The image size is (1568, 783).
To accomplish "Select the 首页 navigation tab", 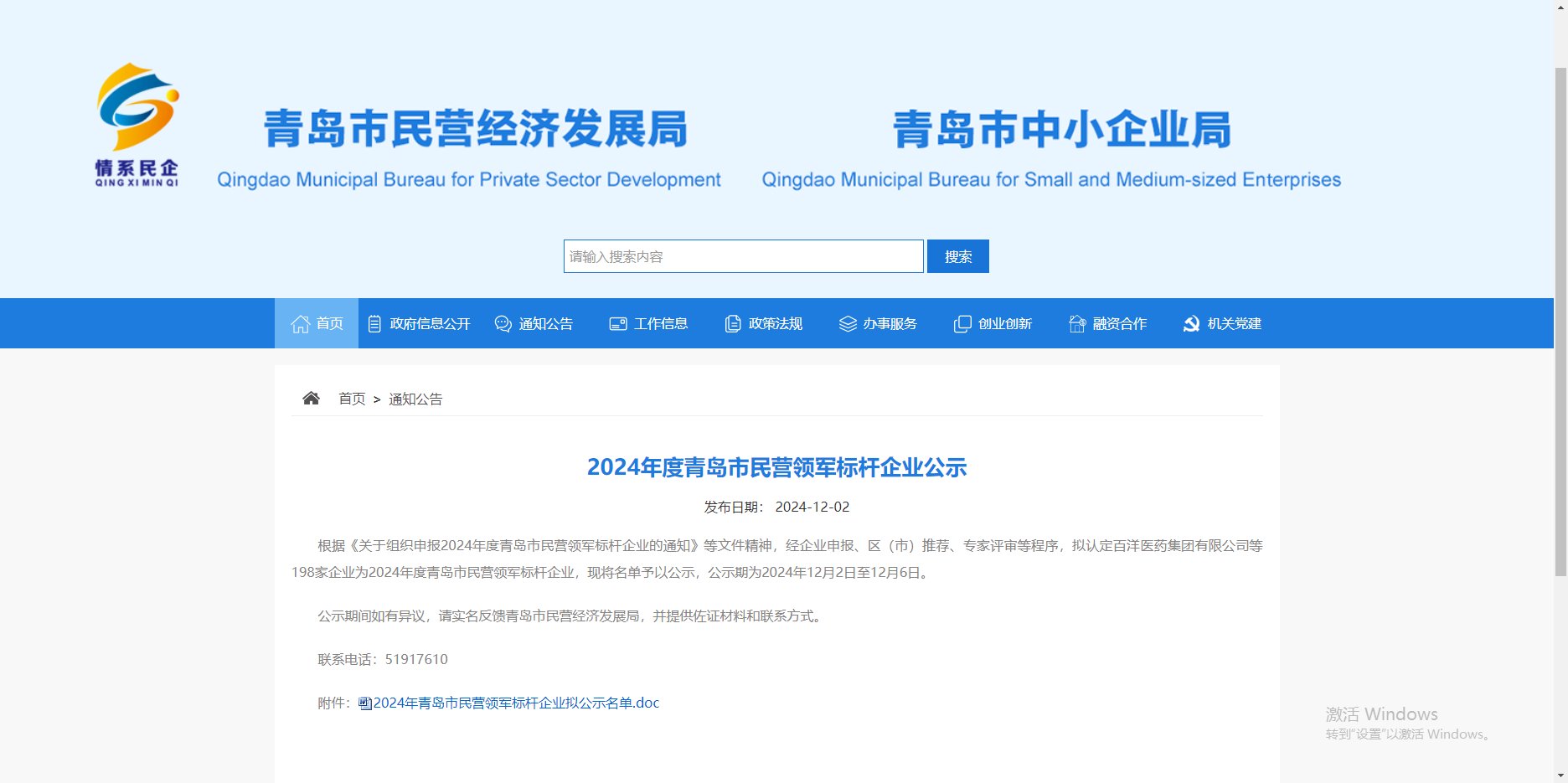I will pyautogui.click(x=329, y=324).
